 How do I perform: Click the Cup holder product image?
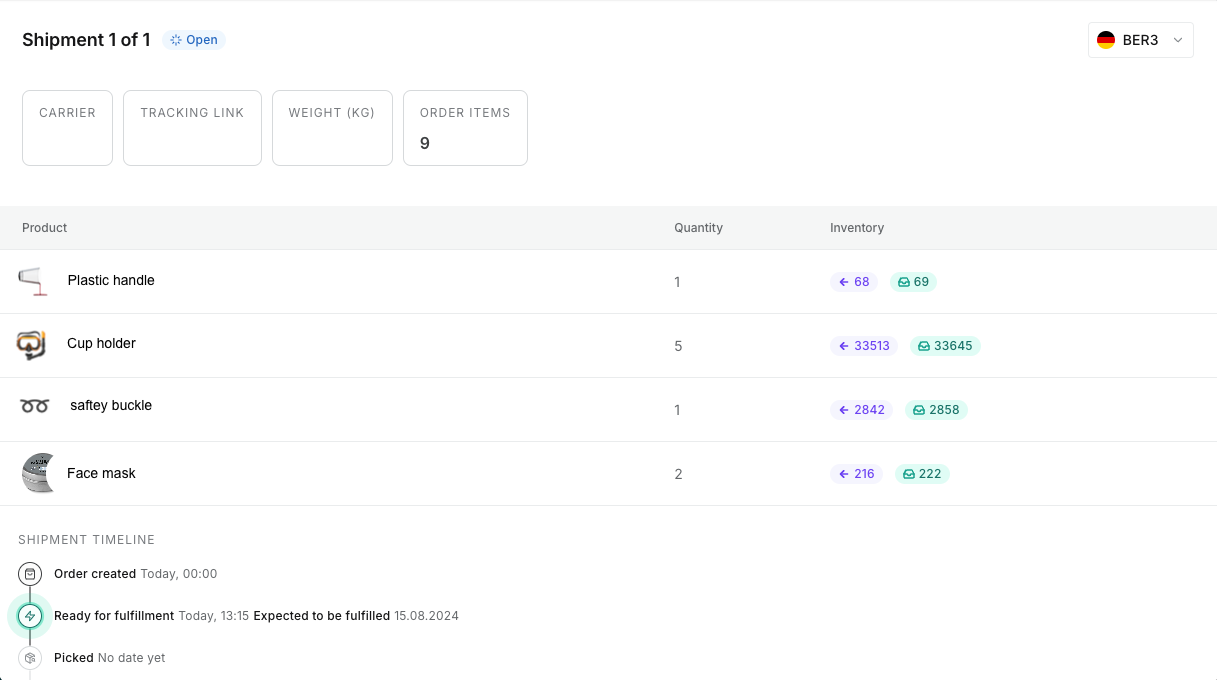tap(32, 345)
